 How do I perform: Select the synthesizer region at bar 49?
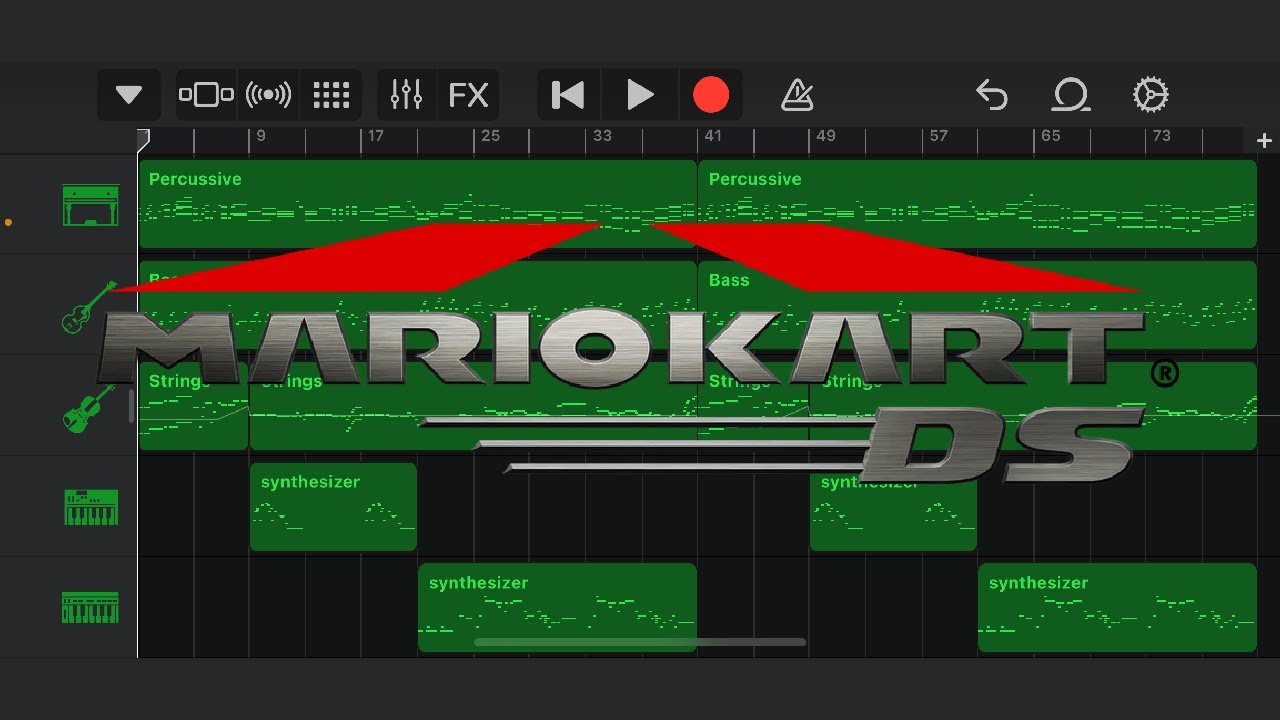893,506
